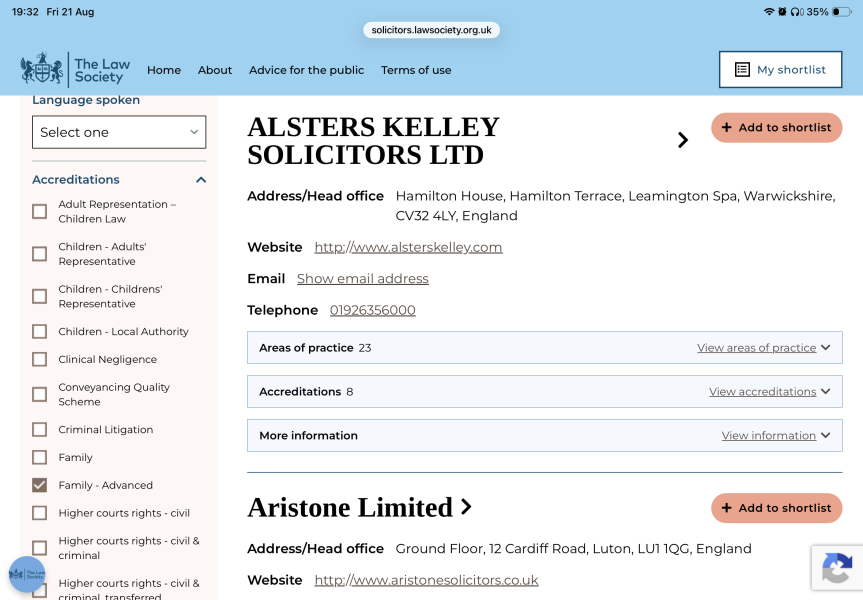
Task: Click the Accreditations heading in sidebar
Action: (x=76, y=179)
